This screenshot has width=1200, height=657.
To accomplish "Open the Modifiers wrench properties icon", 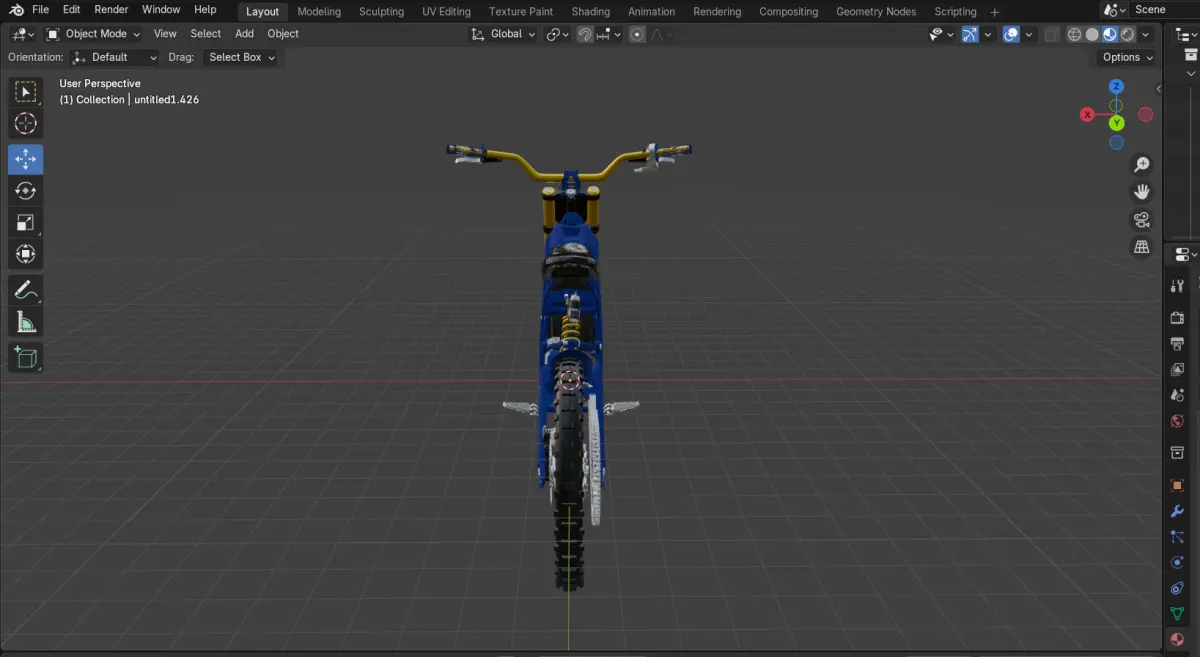I will pyautogui.click(x=1178, y=511).
